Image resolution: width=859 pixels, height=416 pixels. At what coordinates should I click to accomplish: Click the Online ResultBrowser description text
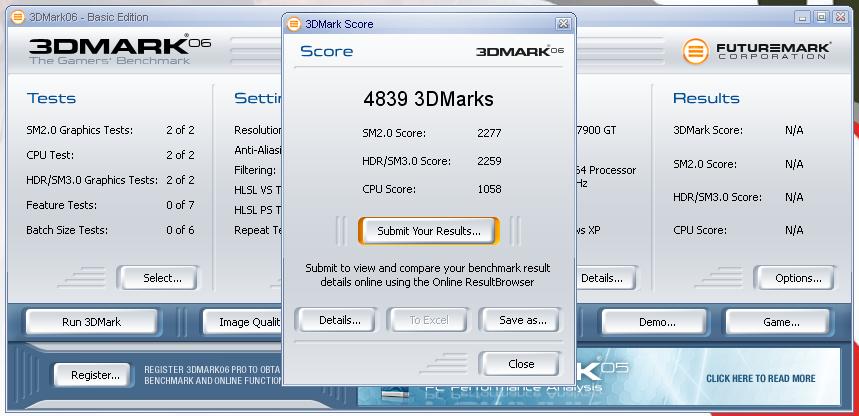tap(428, 276)
